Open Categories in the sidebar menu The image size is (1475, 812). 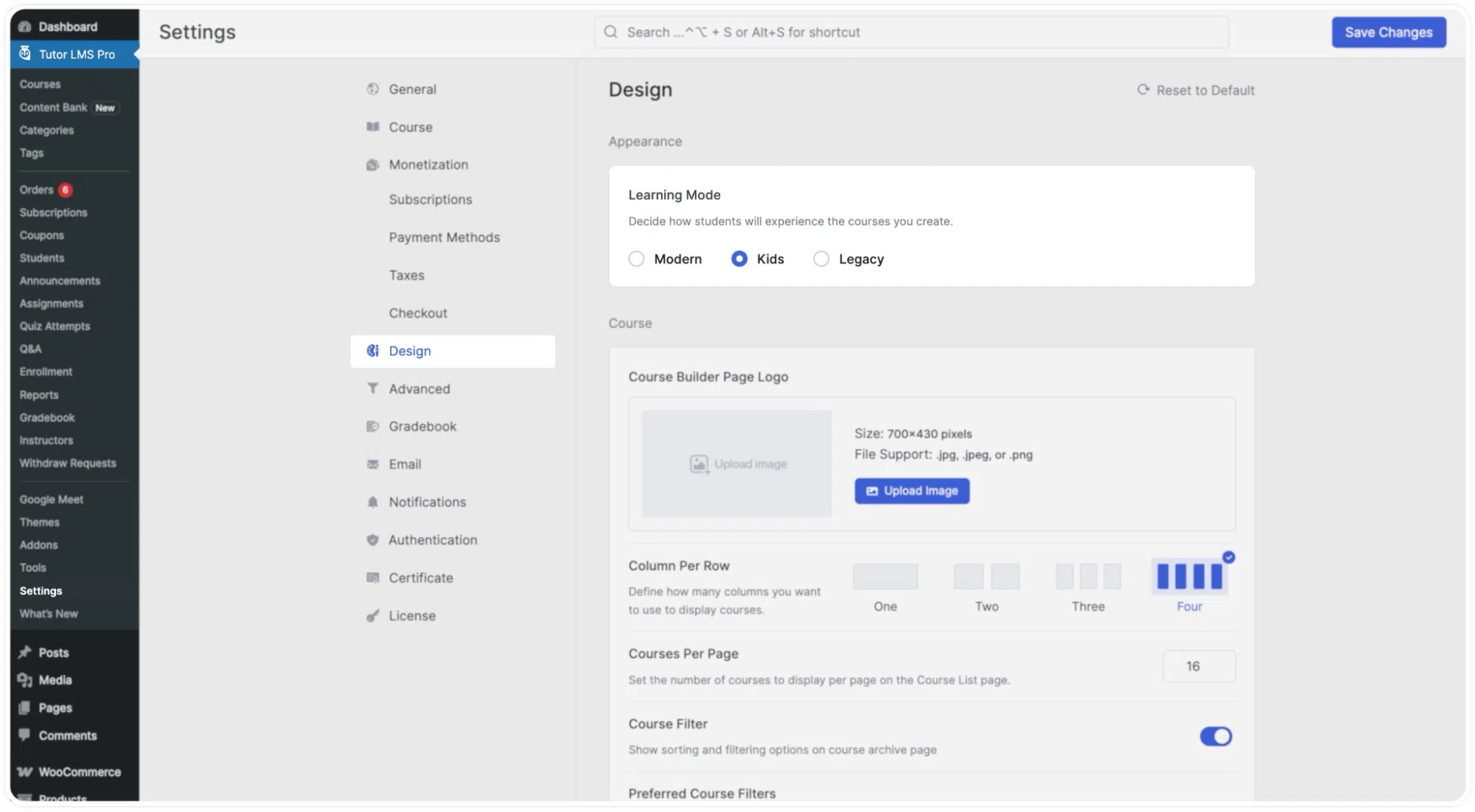46,130
